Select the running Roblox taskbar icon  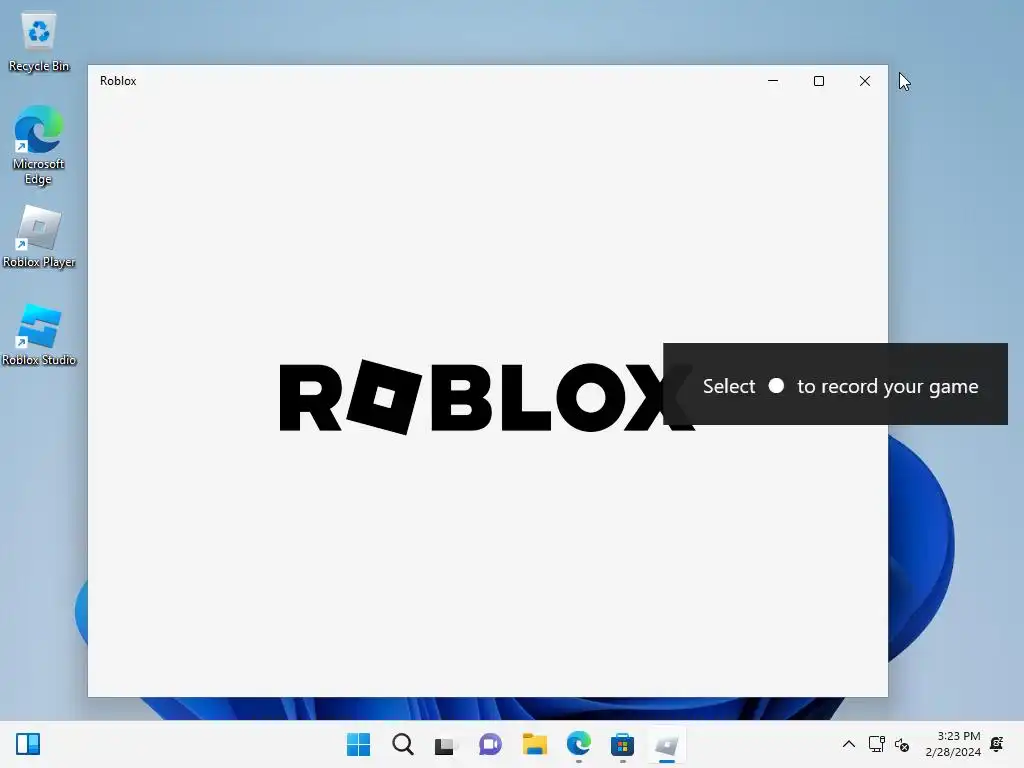coord(667,744)
